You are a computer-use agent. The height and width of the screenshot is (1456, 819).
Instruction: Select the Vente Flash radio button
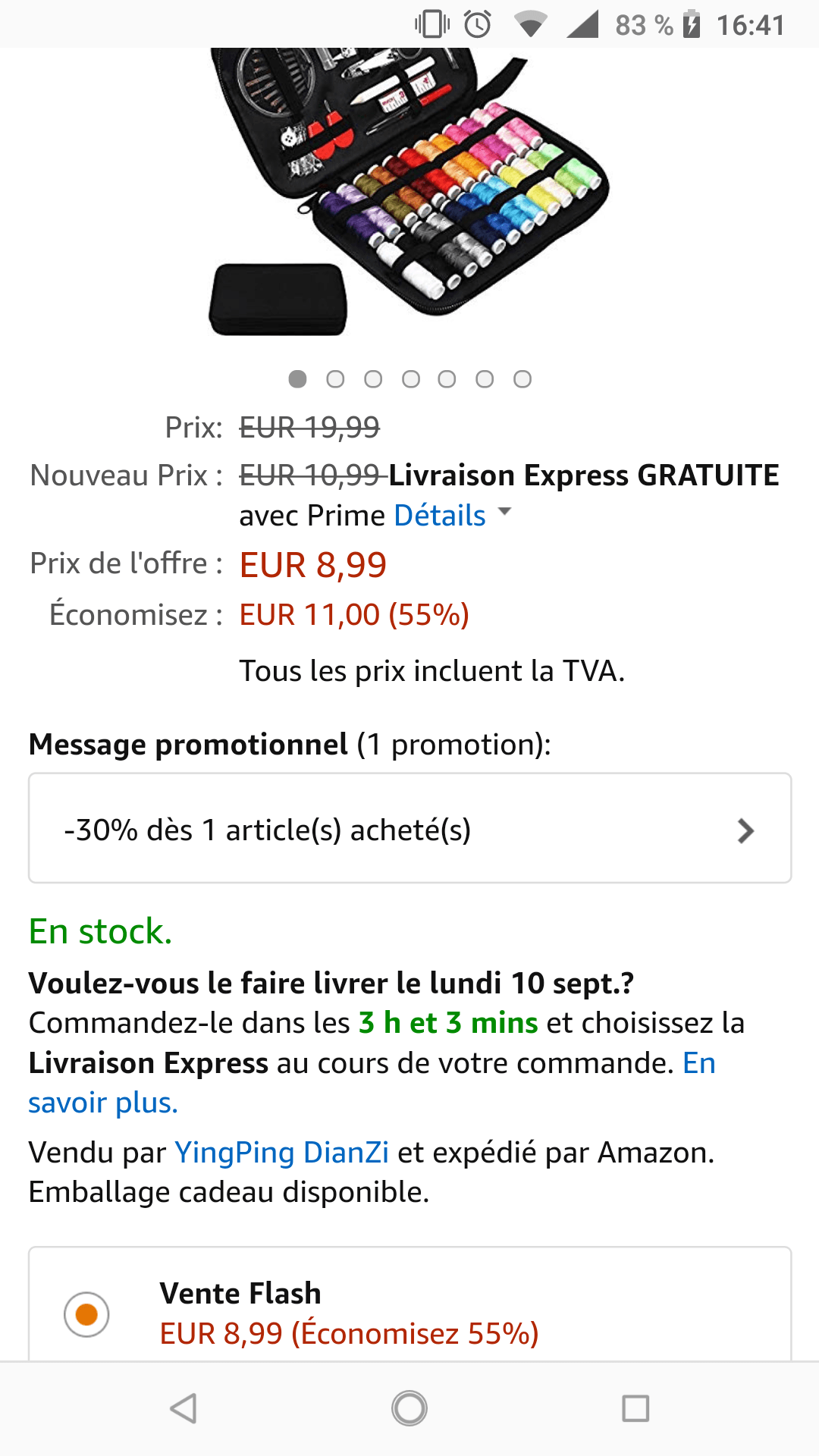pos(86,1314)
